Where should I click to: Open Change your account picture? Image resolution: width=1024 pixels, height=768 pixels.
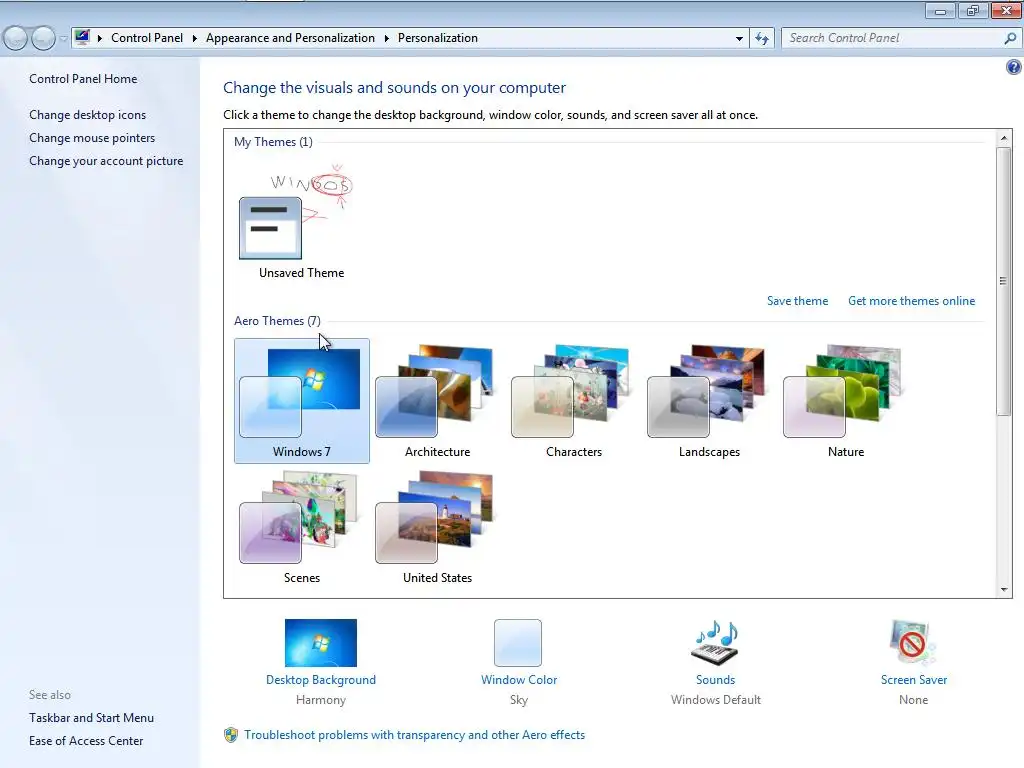point(106,161)
